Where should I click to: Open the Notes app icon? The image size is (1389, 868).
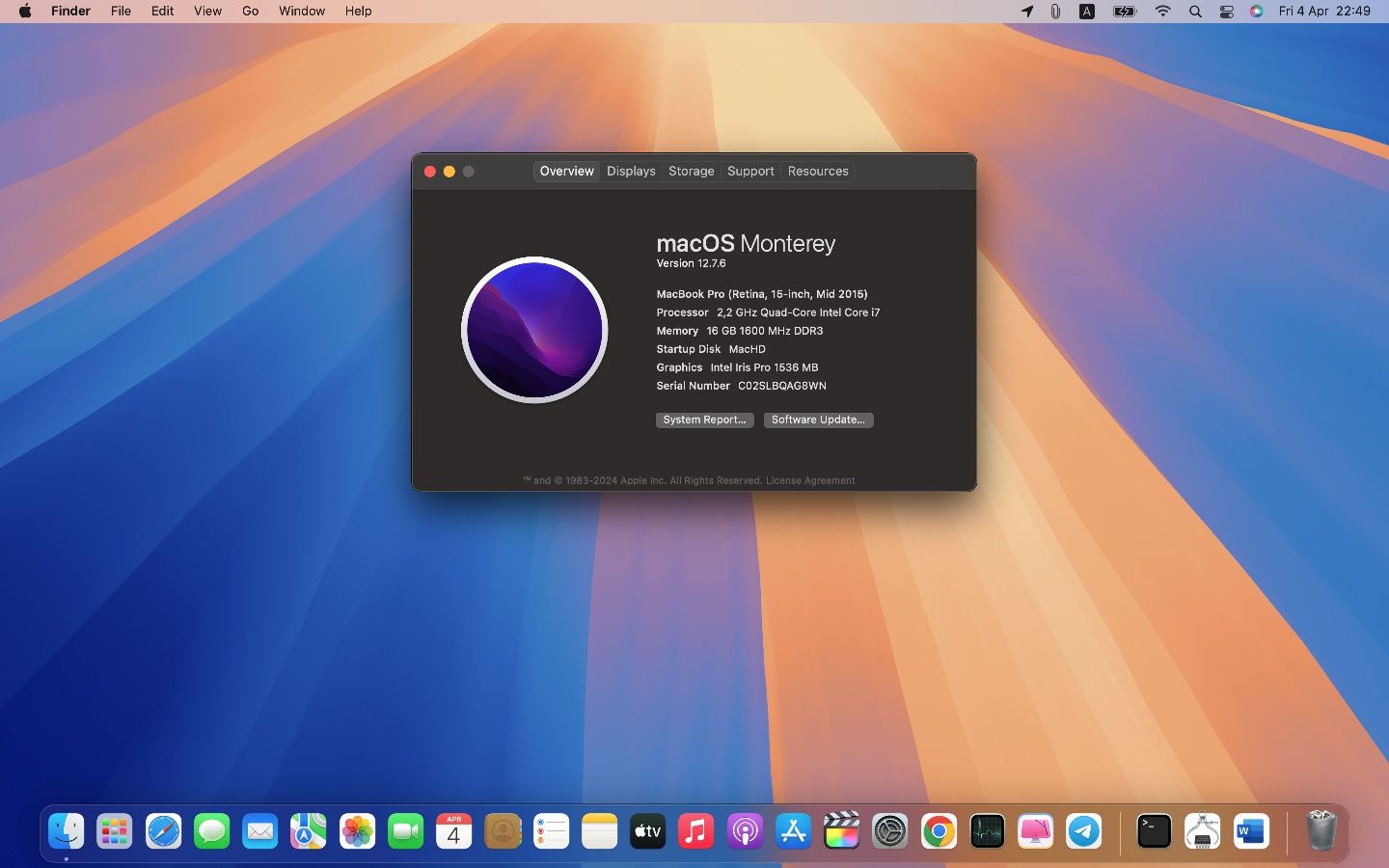click(x=600, y=830)
